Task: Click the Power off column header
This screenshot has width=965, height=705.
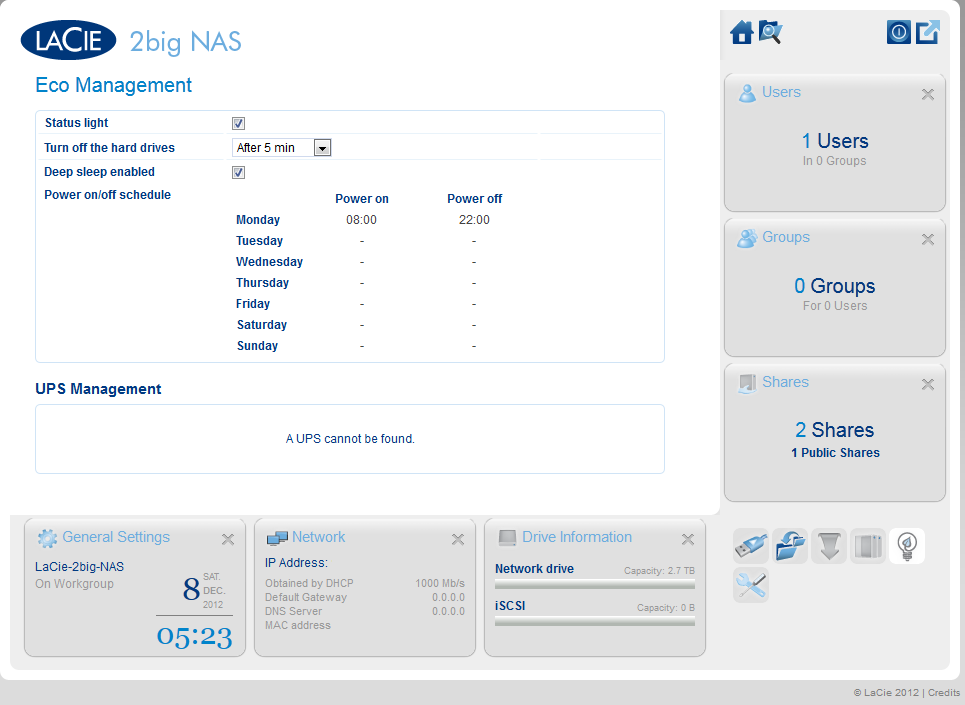Action: 474,199
